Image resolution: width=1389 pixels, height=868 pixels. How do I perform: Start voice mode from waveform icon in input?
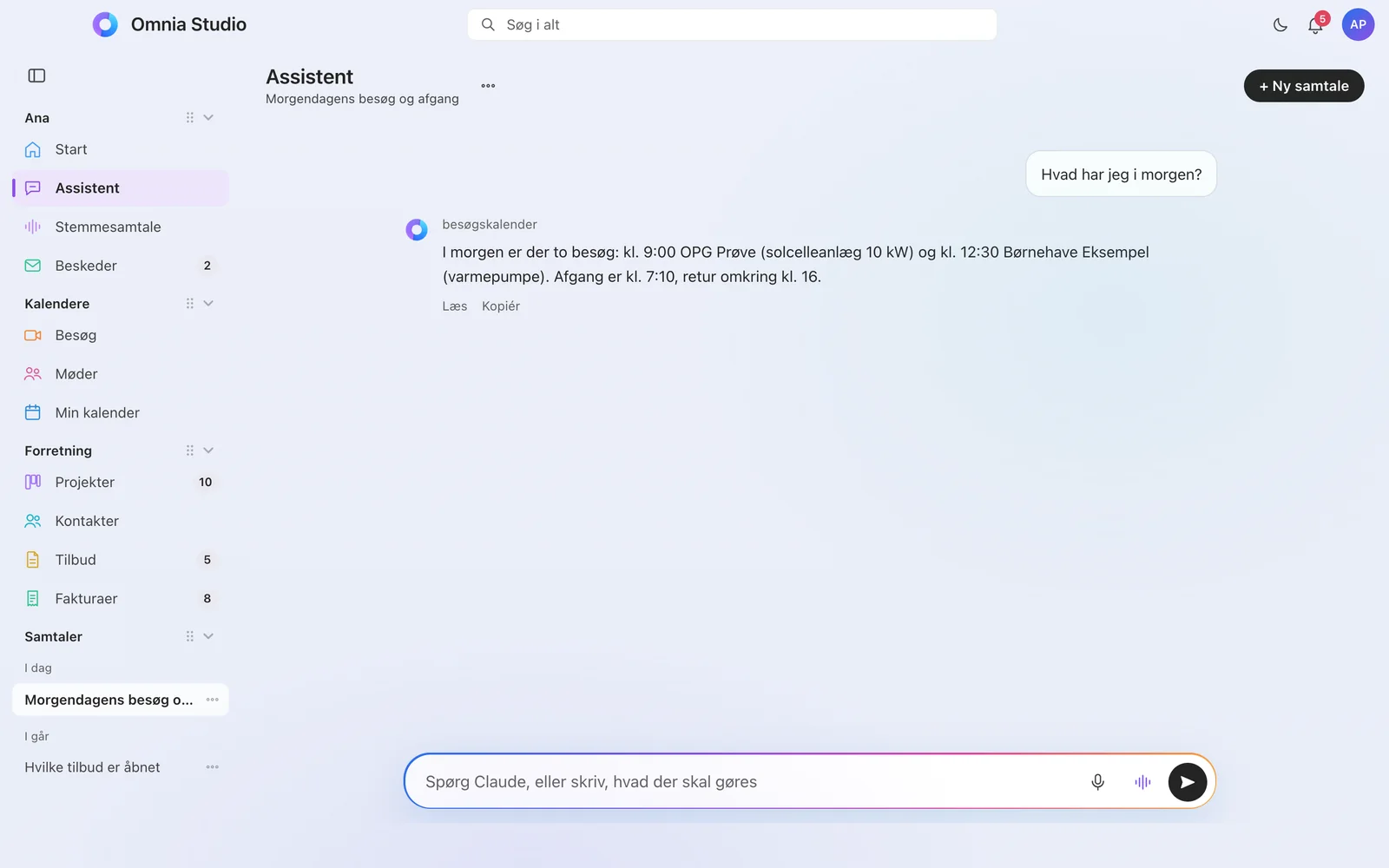[x=1142, y=782]
